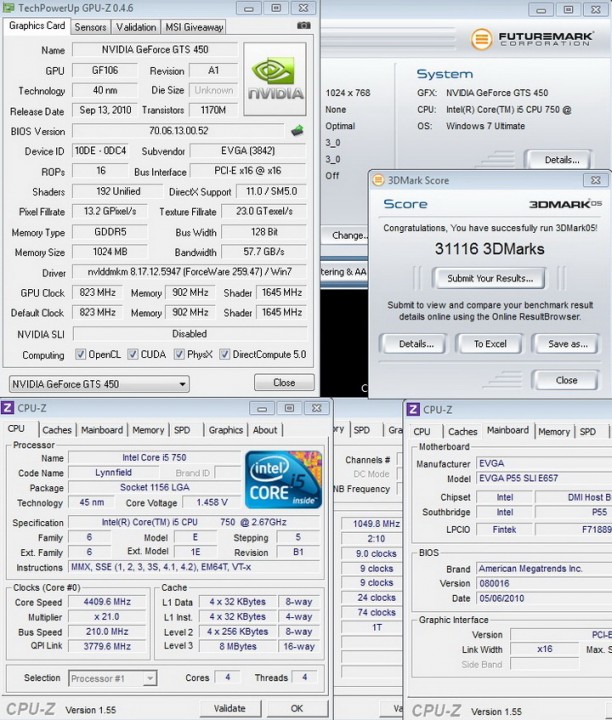Click the Core Speed value 4409.6 MHz
The image size is (612, 720).
click(x=107, y=602)
